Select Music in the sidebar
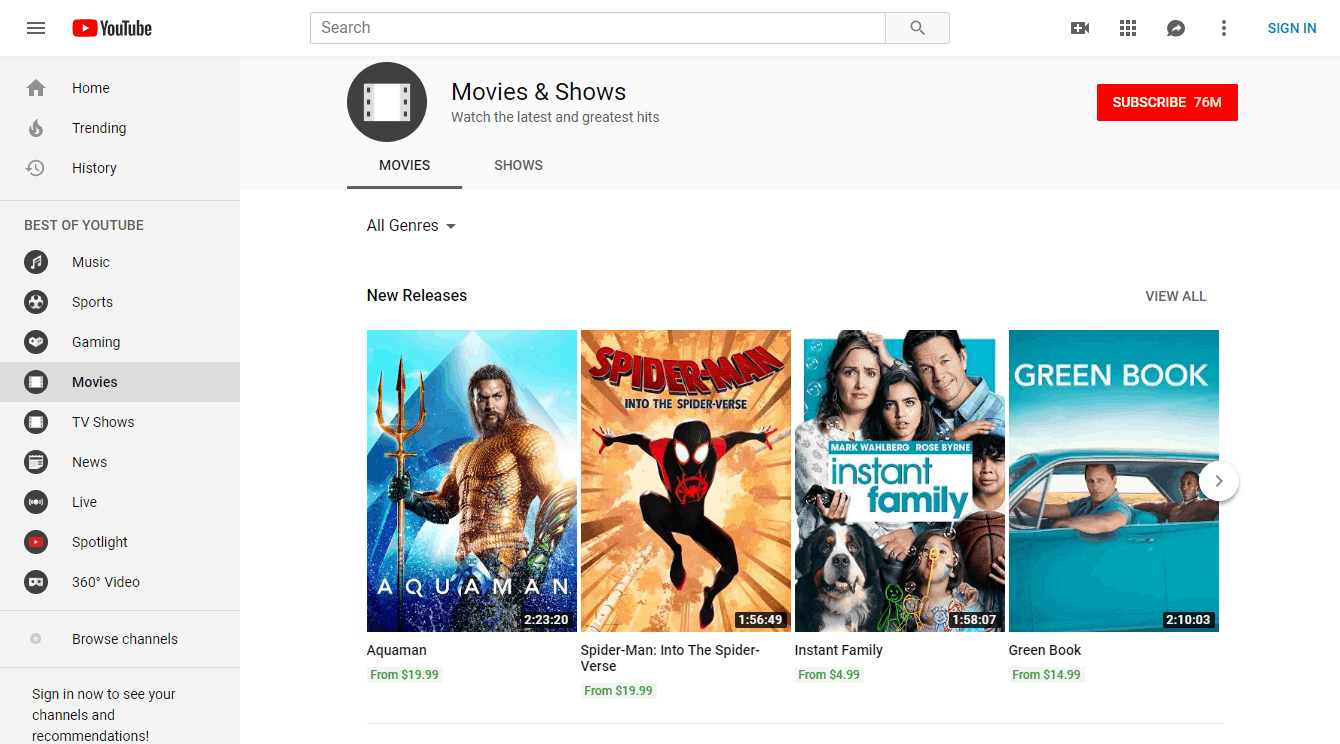The height and width of the screenshot is (744, 1340). tap(120, 262)
